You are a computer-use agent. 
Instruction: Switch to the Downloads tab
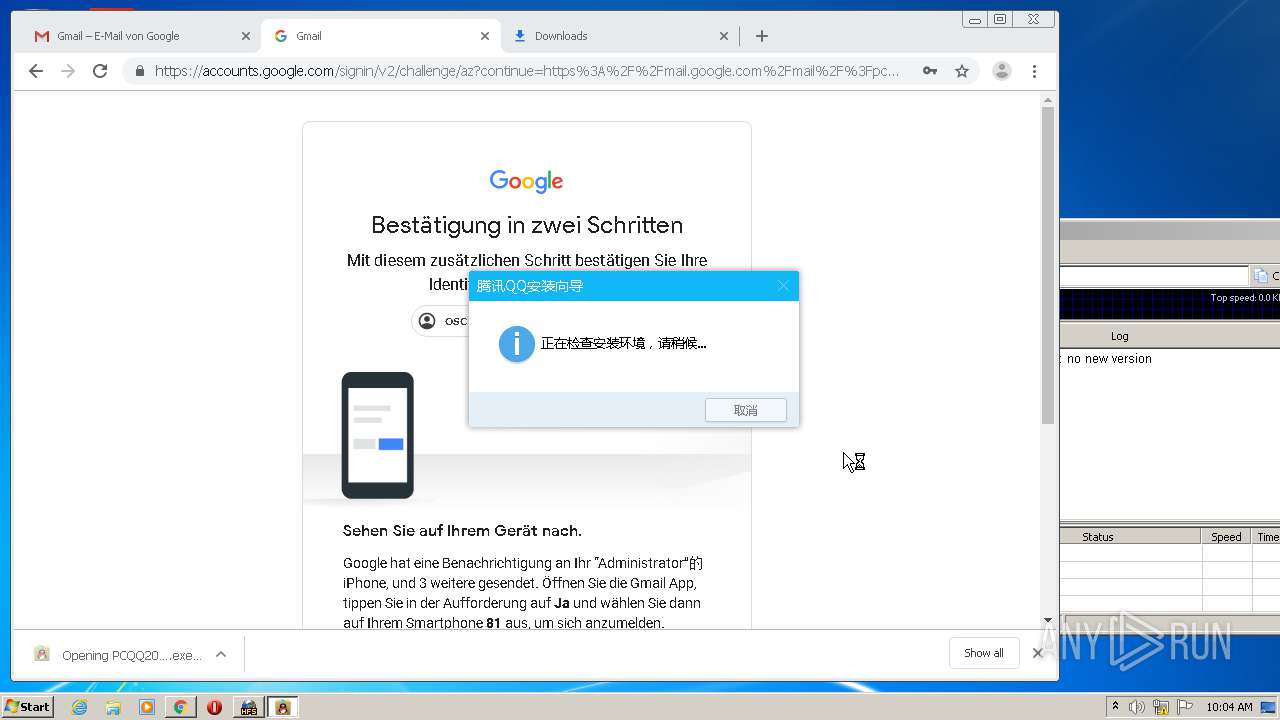619,36
